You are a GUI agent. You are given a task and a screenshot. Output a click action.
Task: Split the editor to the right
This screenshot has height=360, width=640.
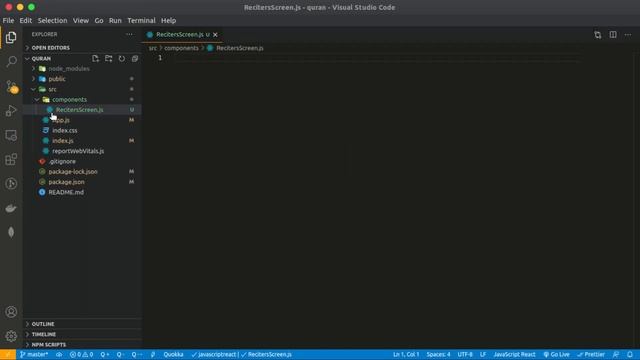point(613,35)
